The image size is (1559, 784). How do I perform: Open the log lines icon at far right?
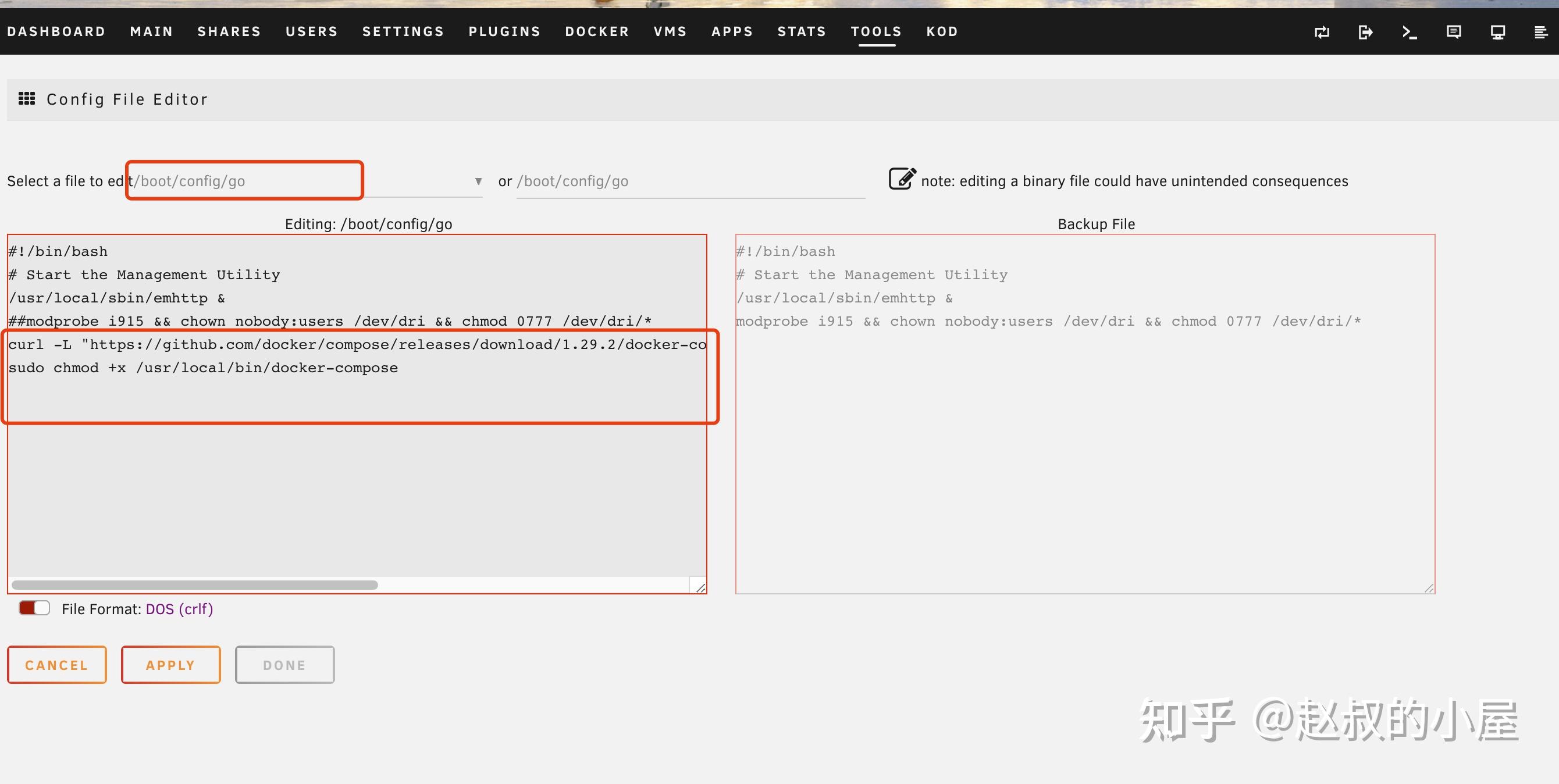point(1541,32)
